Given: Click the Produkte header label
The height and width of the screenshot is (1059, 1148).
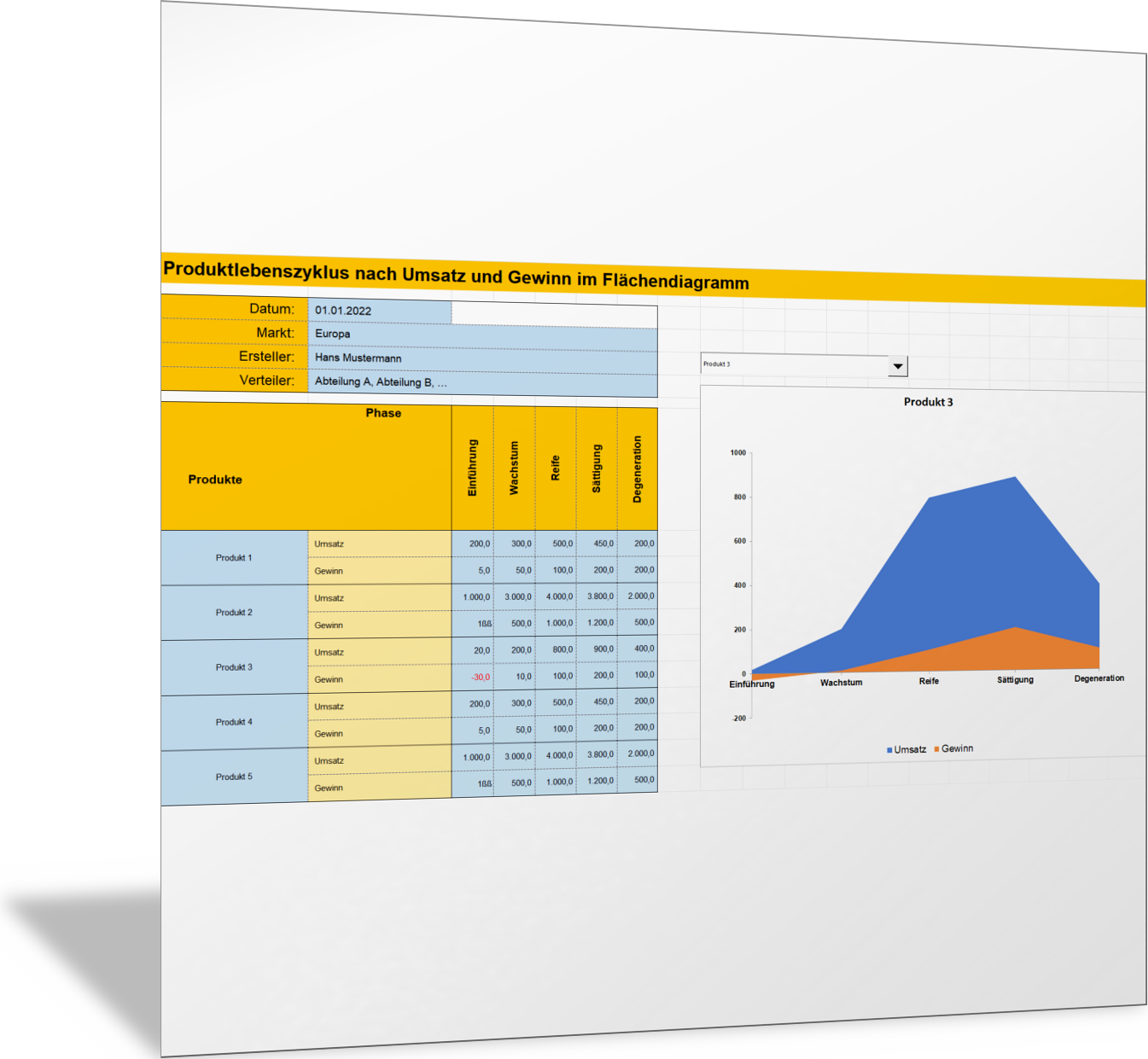Looking at the screenshot, I should click(x=215, y=480).
